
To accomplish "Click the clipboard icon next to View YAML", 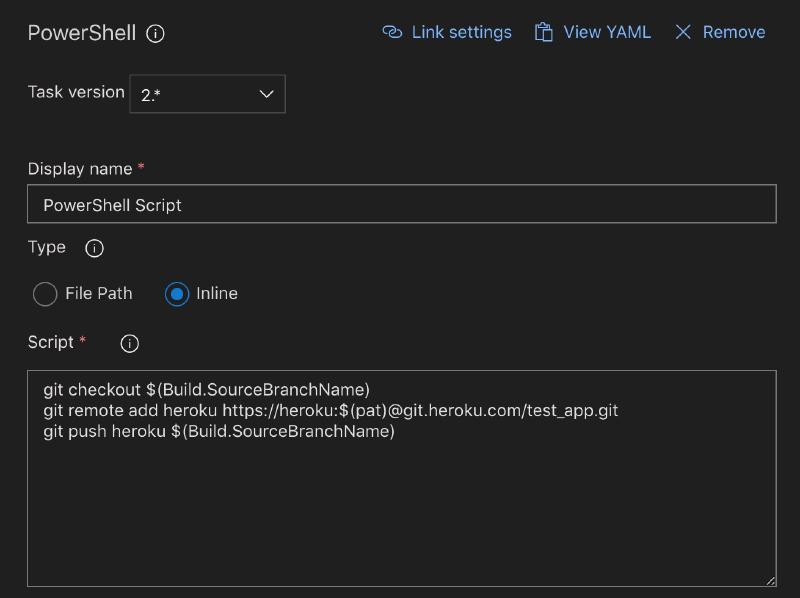I will tap(544, 31).
